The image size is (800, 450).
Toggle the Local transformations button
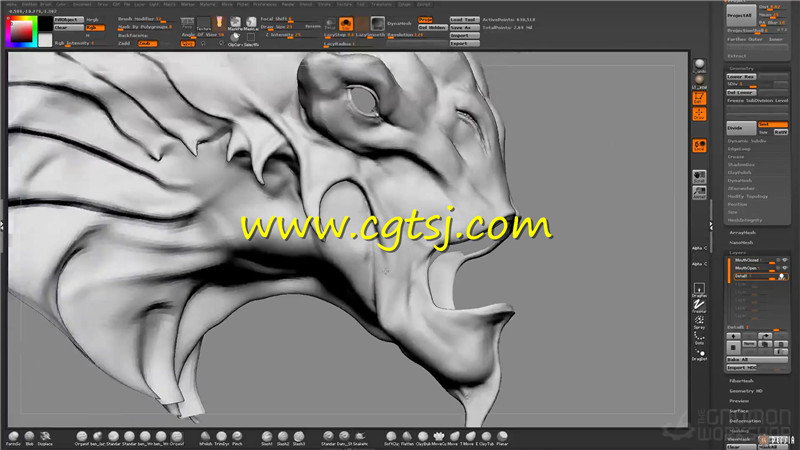(699, 145)
